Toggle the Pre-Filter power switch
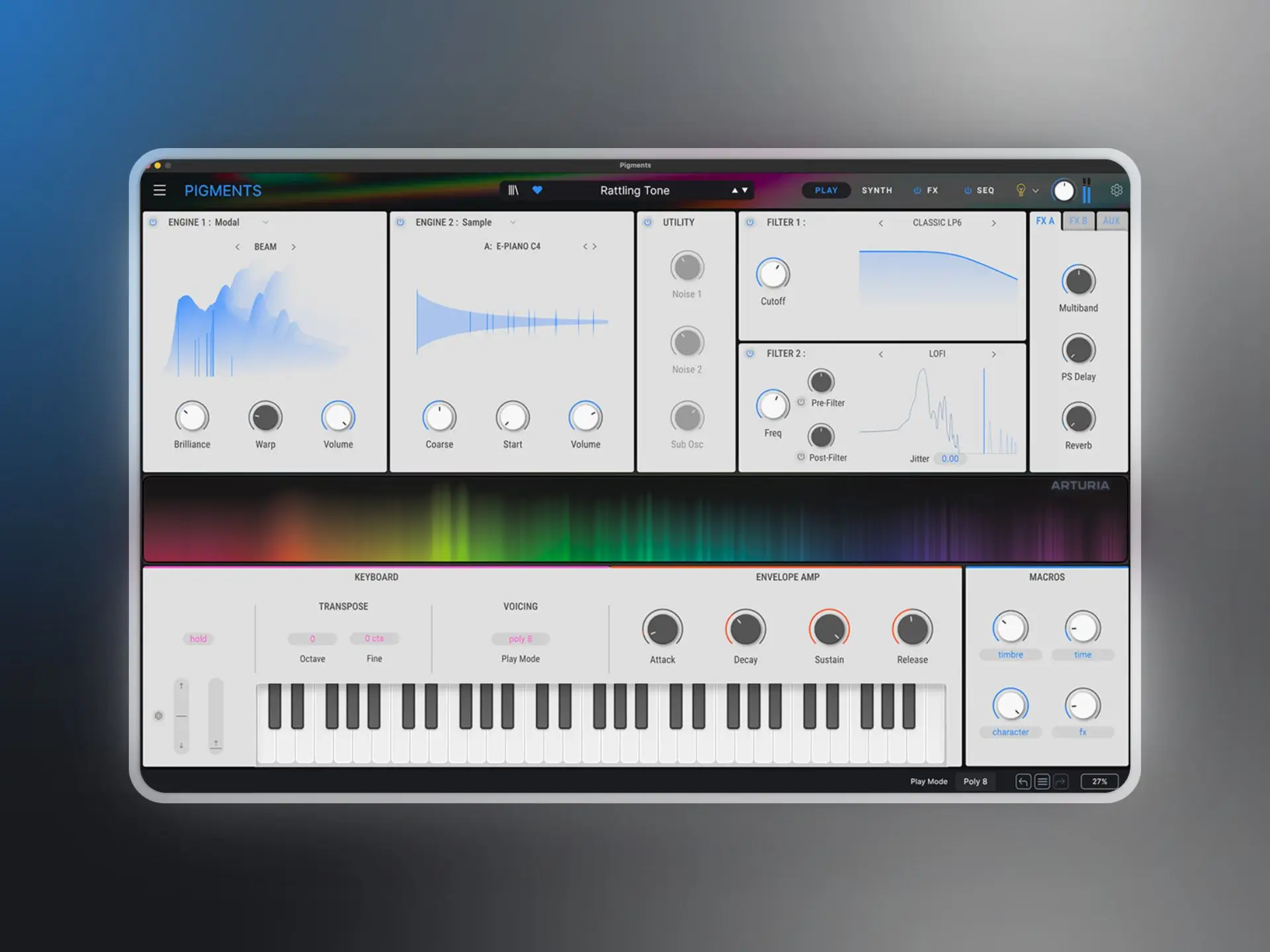Image resolution: width=1270 pixels, height=952 pixels. pyautogui.click(x=801, y=402)
